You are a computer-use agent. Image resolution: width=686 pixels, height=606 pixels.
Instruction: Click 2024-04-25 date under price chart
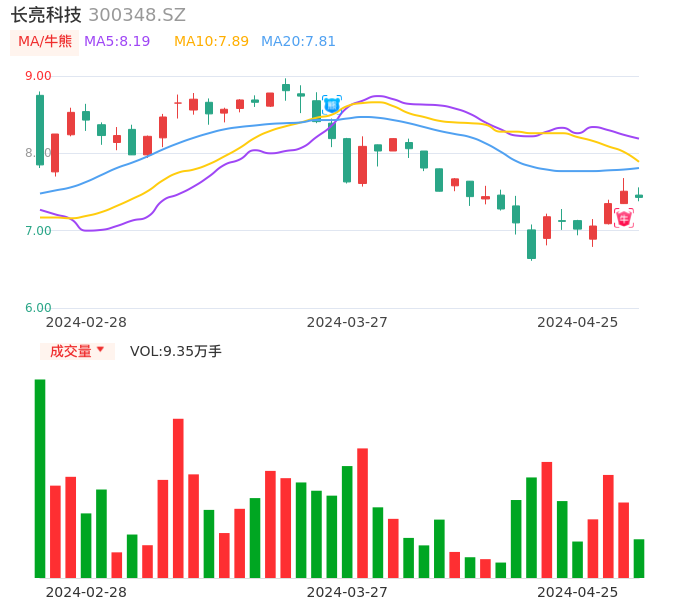(578, 322)
